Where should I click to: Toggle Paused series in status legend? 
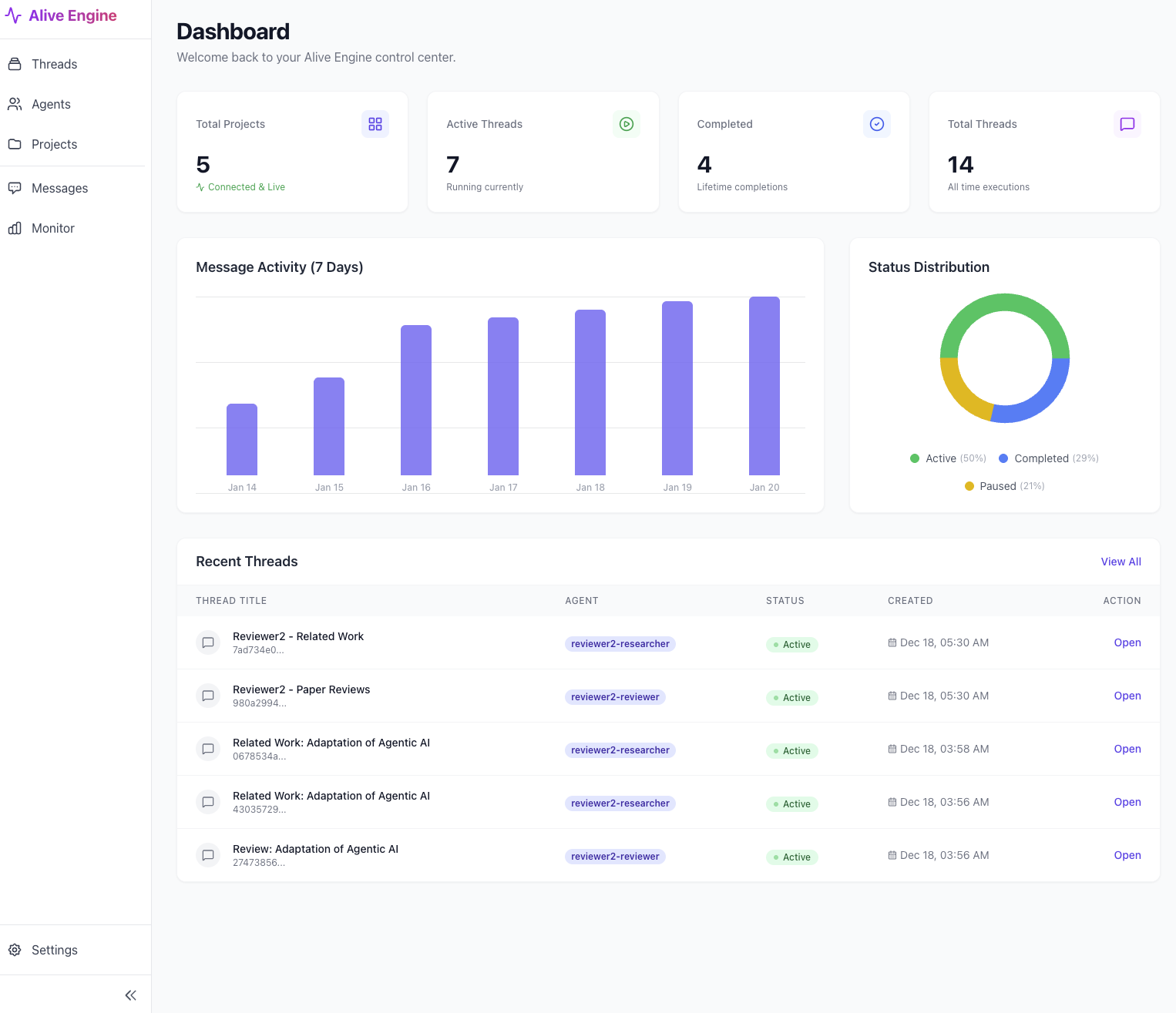click(x=997, y=486)
